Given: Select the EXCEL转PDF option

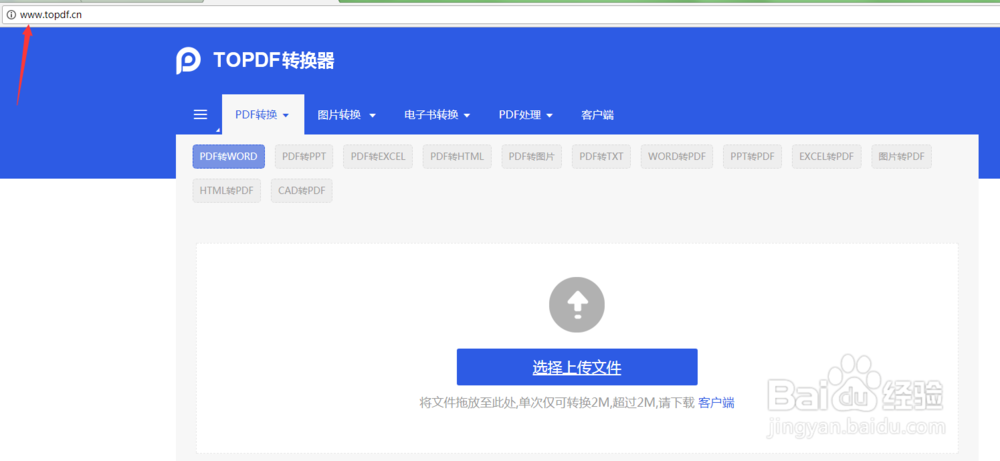Looking at the screenshot, I should 827,156.
